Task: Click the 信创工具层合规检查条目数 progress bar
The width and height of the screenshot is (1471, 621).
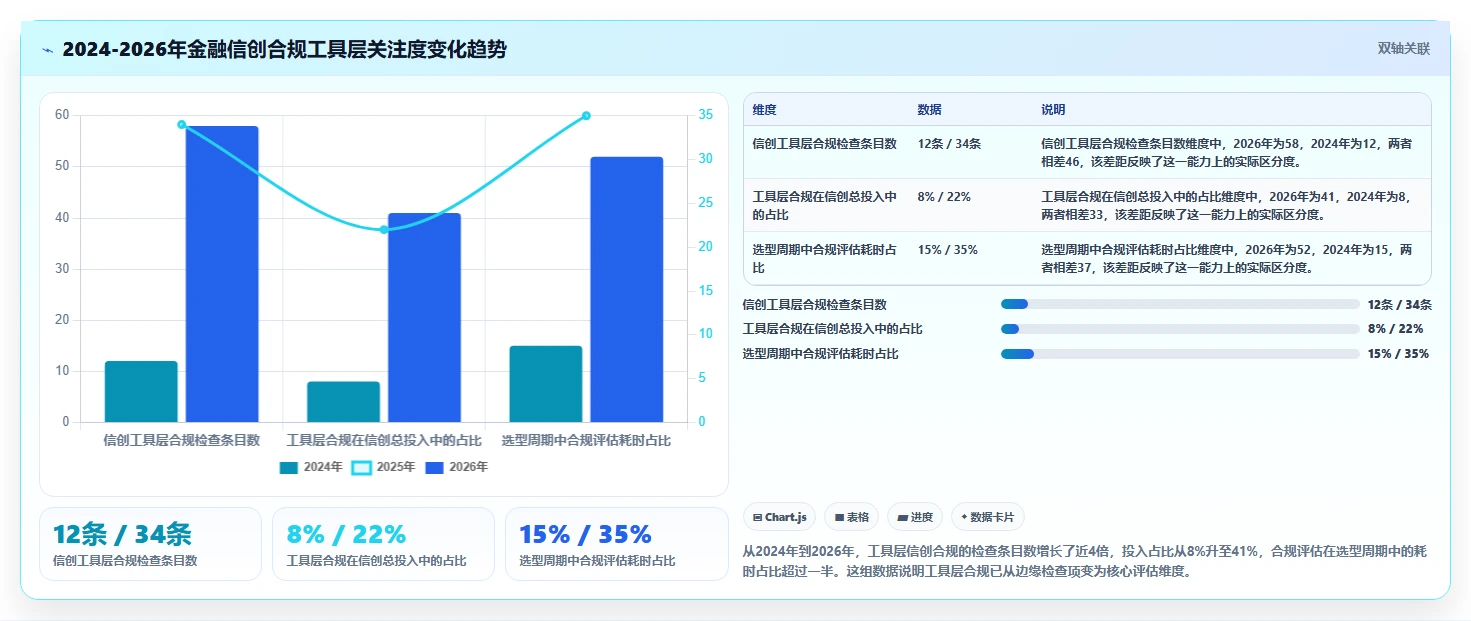Action: [1180, 305]
